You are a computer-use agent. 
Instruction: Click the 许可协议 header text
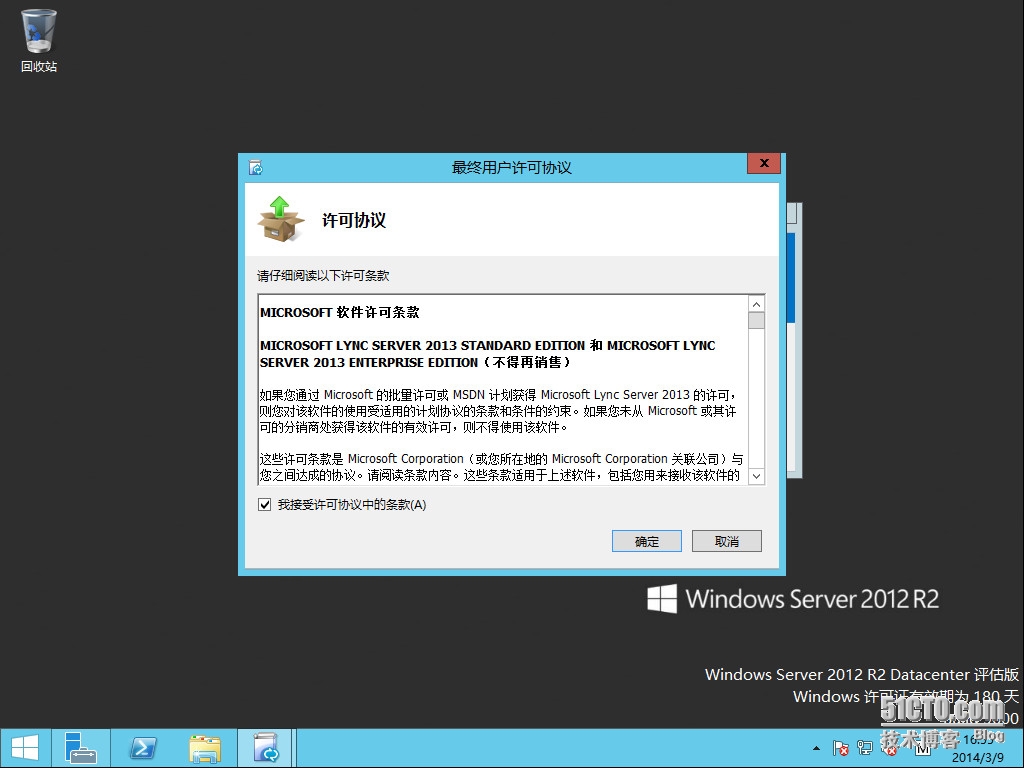point(354,220)
